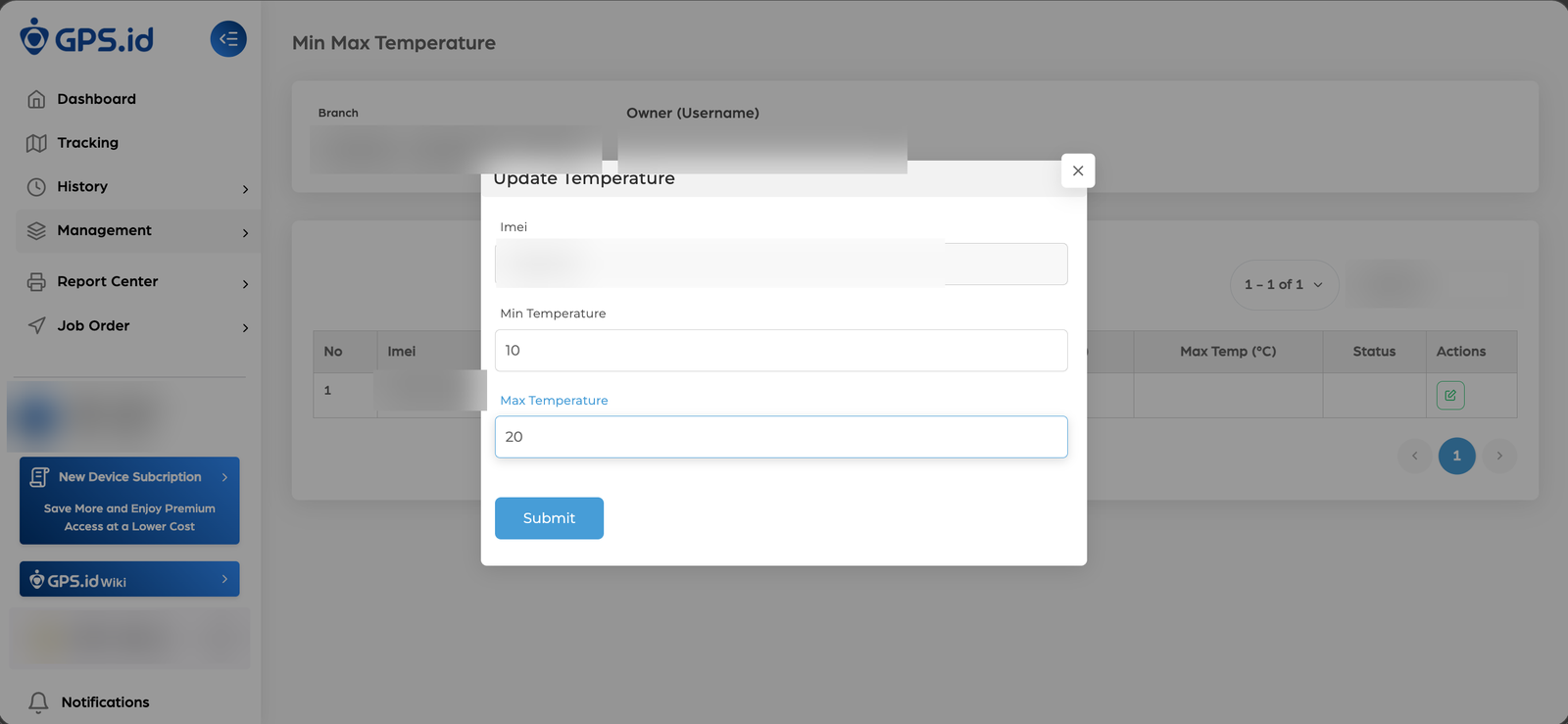
Task: Click the Report Center printer icon
Action: click(x=36, y=282)
